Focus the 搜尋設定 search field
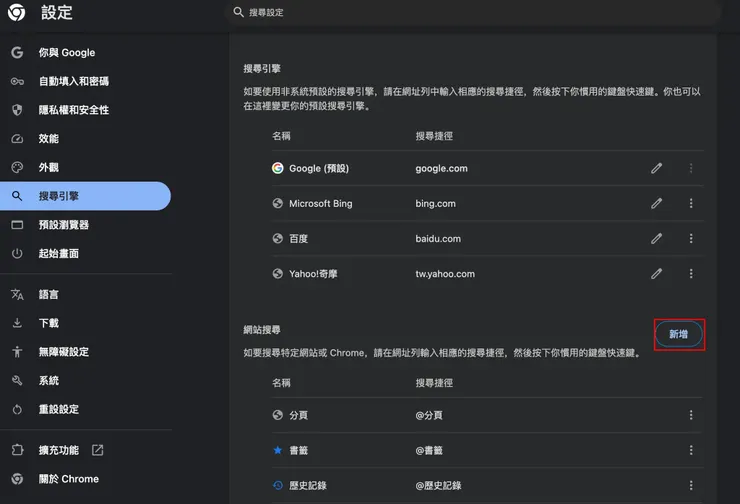 (x=472, y=12)
